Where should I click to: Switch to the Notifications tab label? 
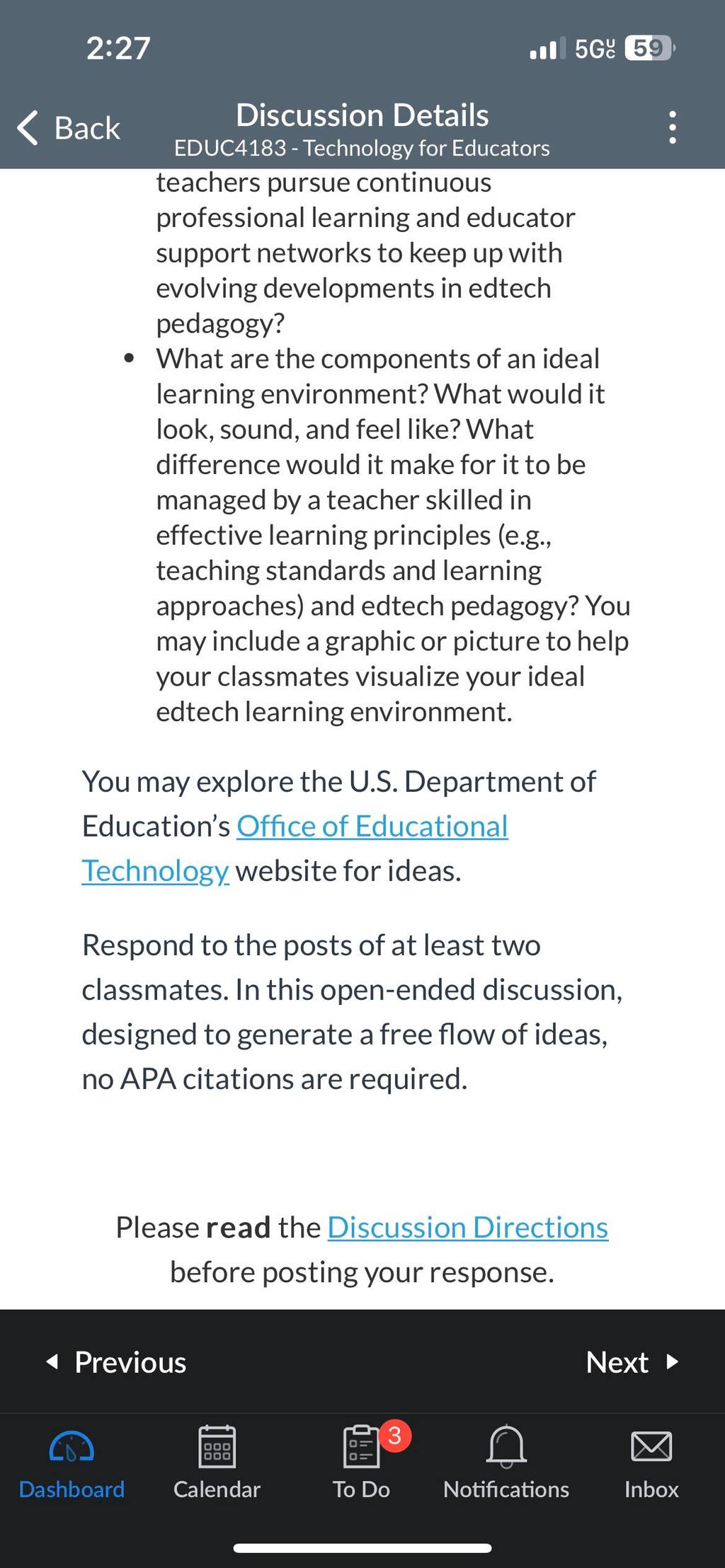pos(506,1489)
